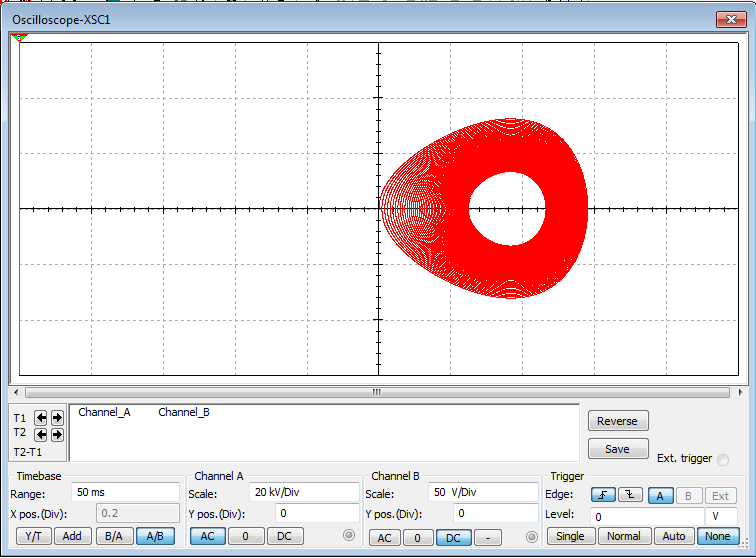
Task: Click the T1 cursor marker at top-left of display
Action: [19, 38]
